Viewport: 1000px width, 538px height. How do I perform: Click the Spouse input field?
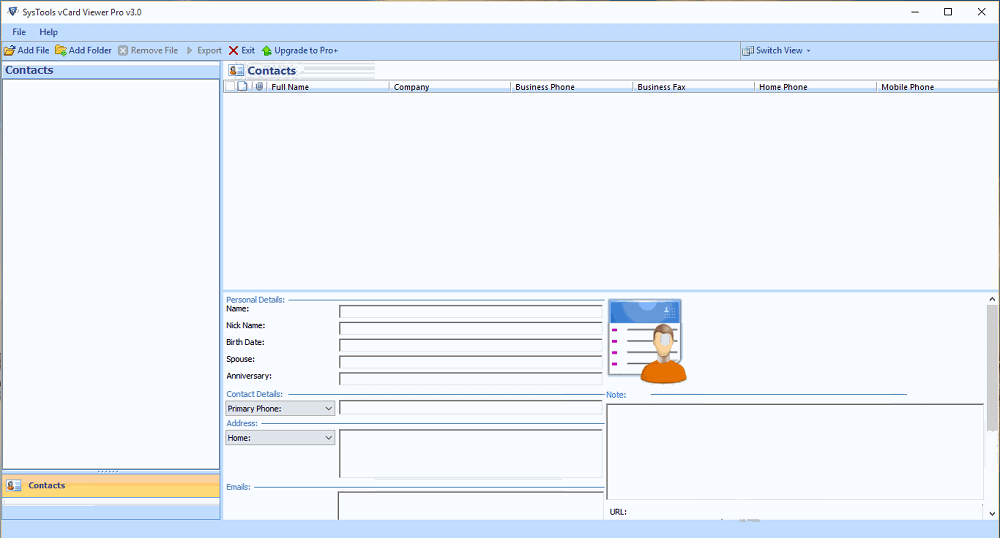pos(471,362)
